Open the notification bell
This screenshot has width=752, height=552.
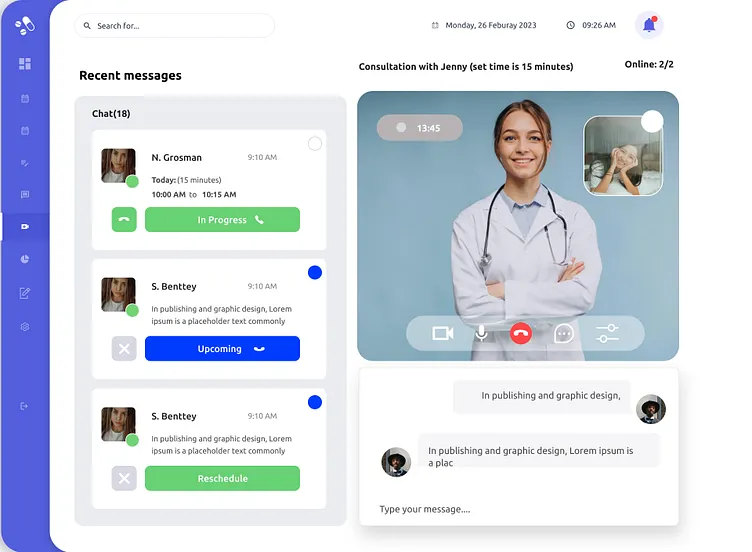coord(649,24)
